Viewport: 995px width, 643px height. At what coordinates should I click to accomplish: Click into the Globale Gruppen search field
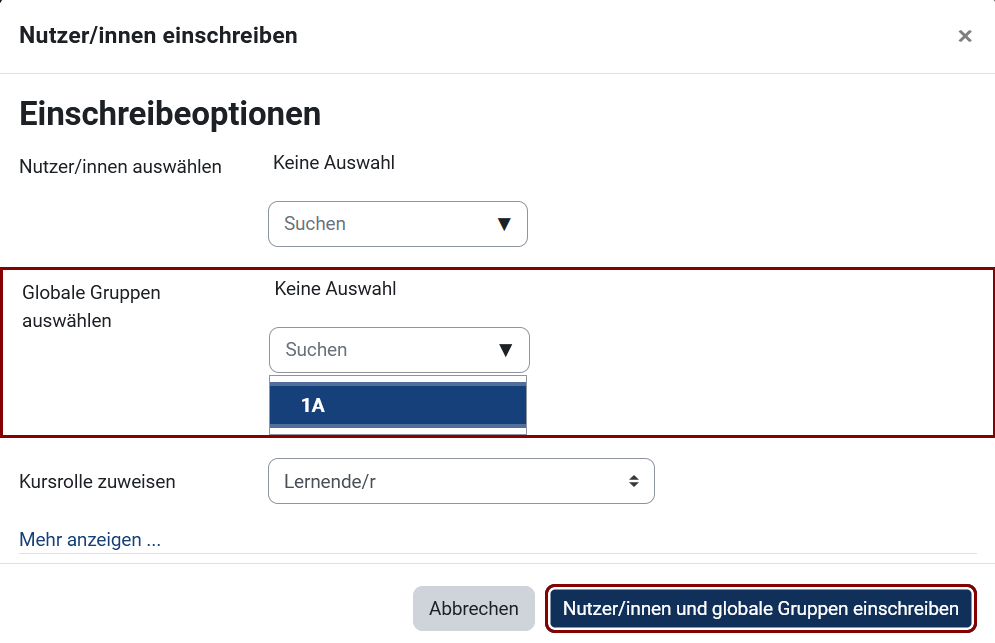(x=370, y=350)
